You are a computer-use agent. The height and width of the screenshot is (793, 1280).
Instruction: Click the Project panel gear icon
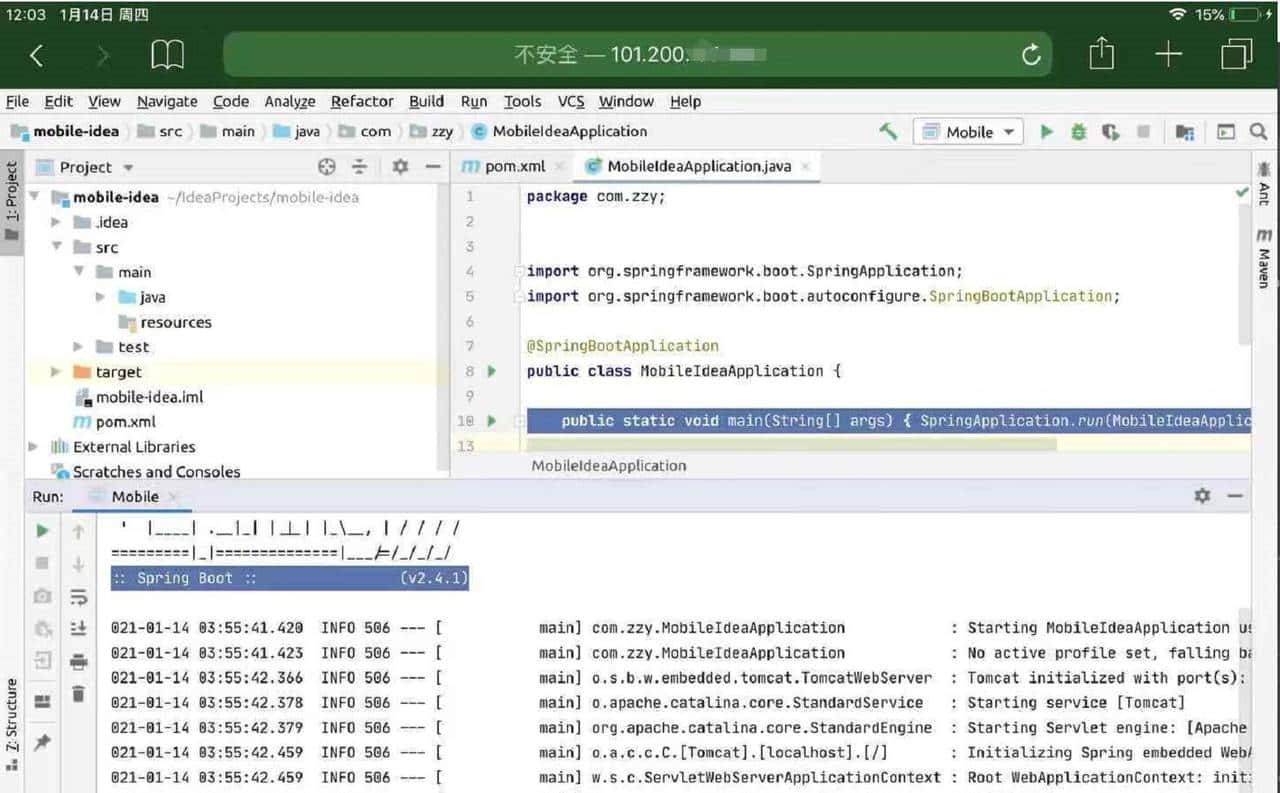click(400, 167)
